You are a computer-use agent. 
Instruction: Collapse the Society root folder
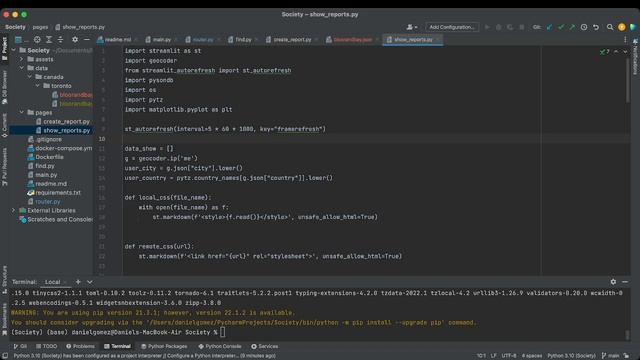14,50
